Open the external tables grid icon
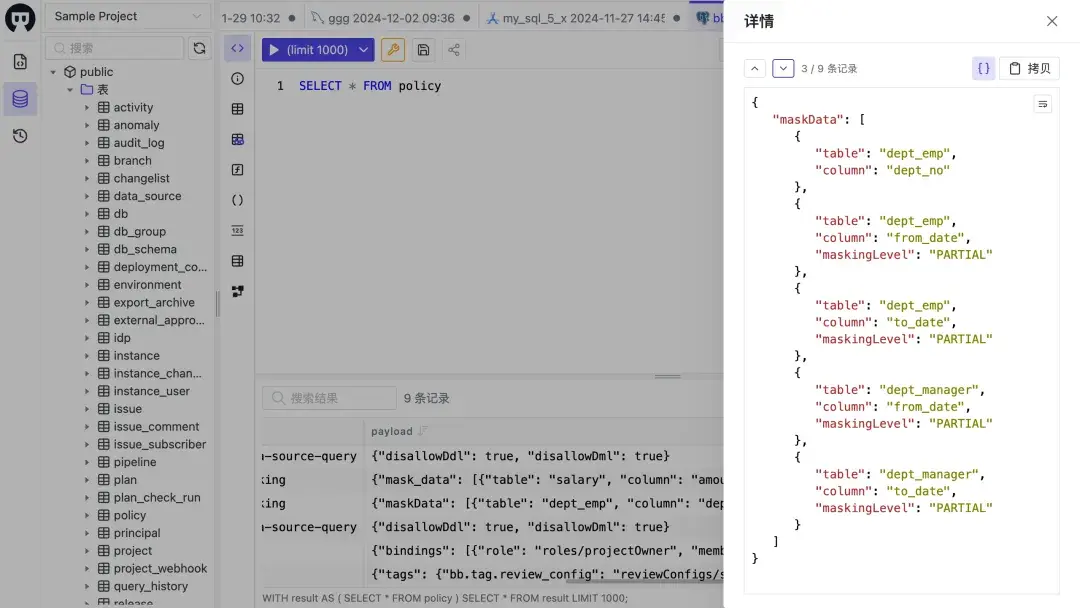1080x608 pixels. tap(237, 261)
